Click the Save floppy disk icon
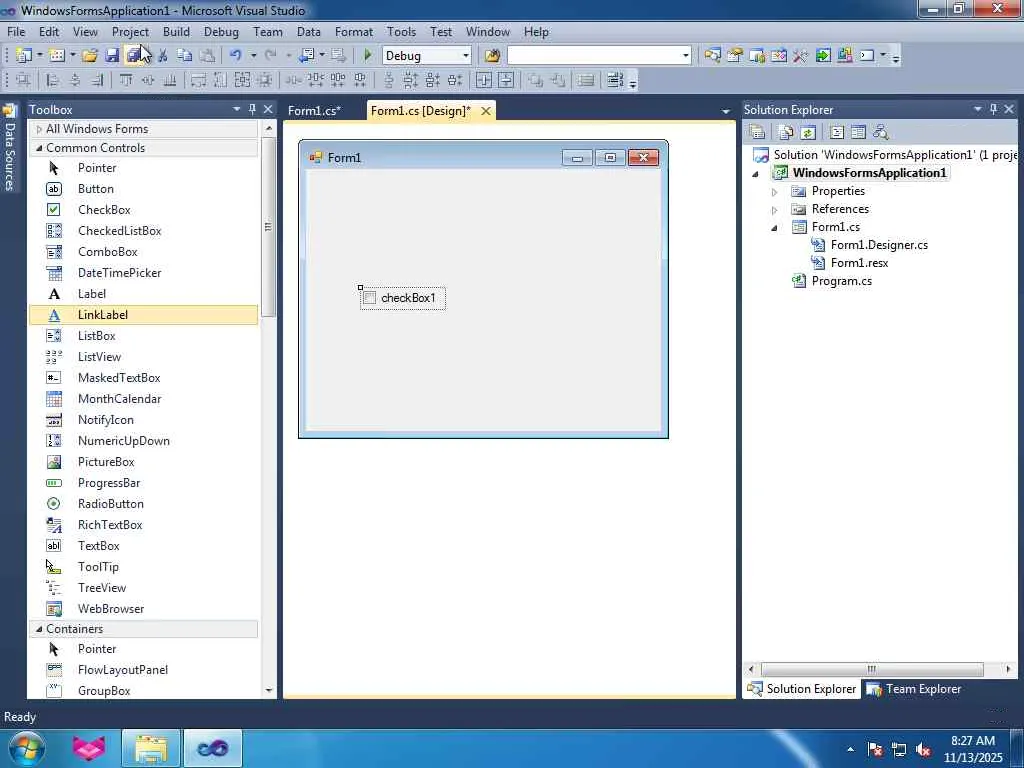 coord(112,56)
